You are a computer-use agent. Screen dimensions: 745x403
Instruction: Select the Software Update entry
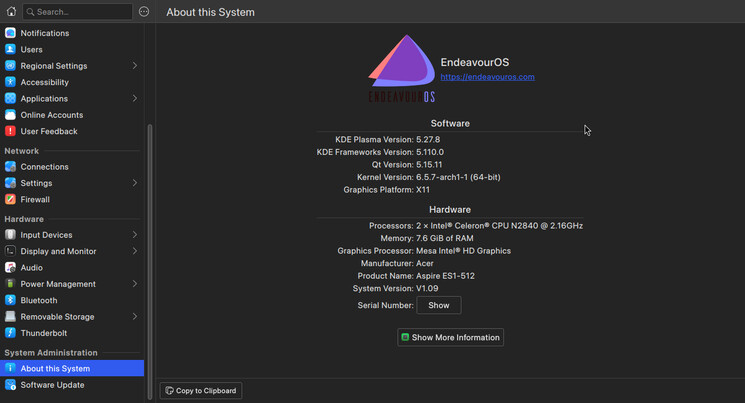72,384
